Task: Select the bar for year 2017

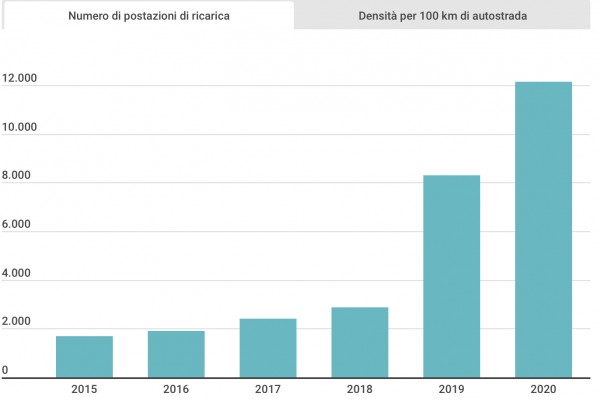Action: (268, 348)
